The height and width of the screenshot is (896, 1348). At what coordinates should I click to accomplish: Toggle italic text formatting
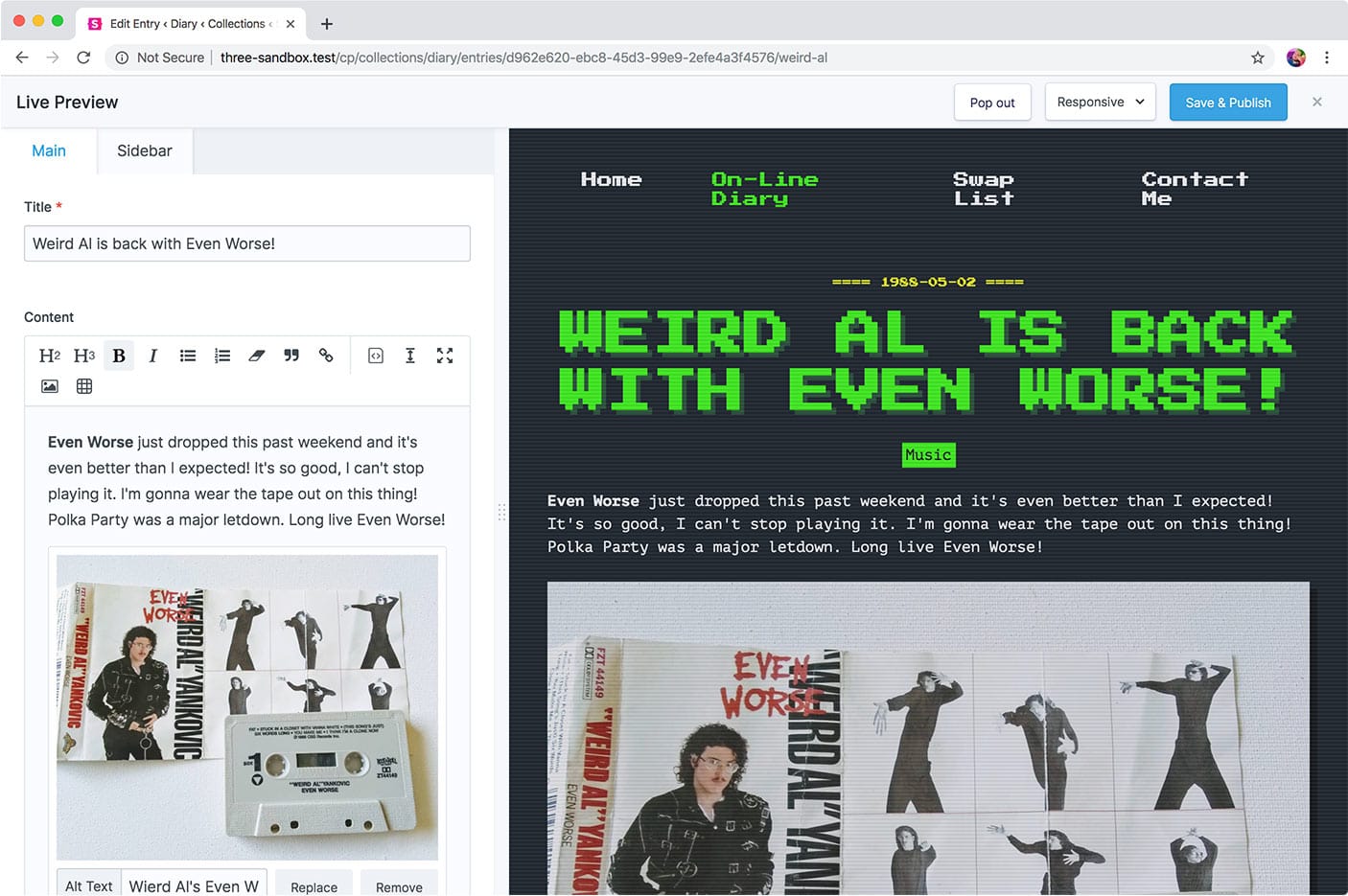152,356
